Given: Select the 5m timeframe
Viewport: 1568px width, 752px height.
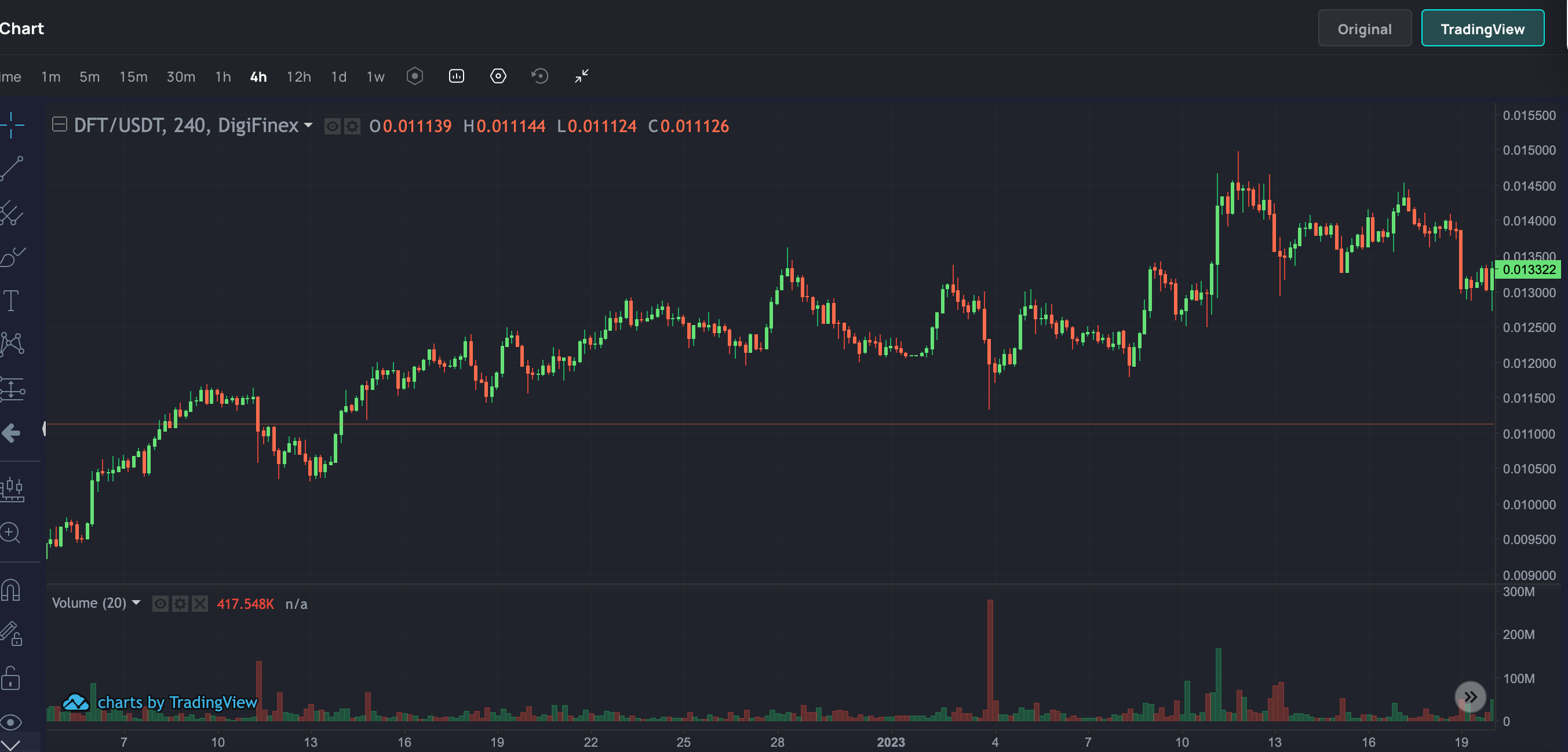Looking at the screenshot, I should (x=89, y=76).
